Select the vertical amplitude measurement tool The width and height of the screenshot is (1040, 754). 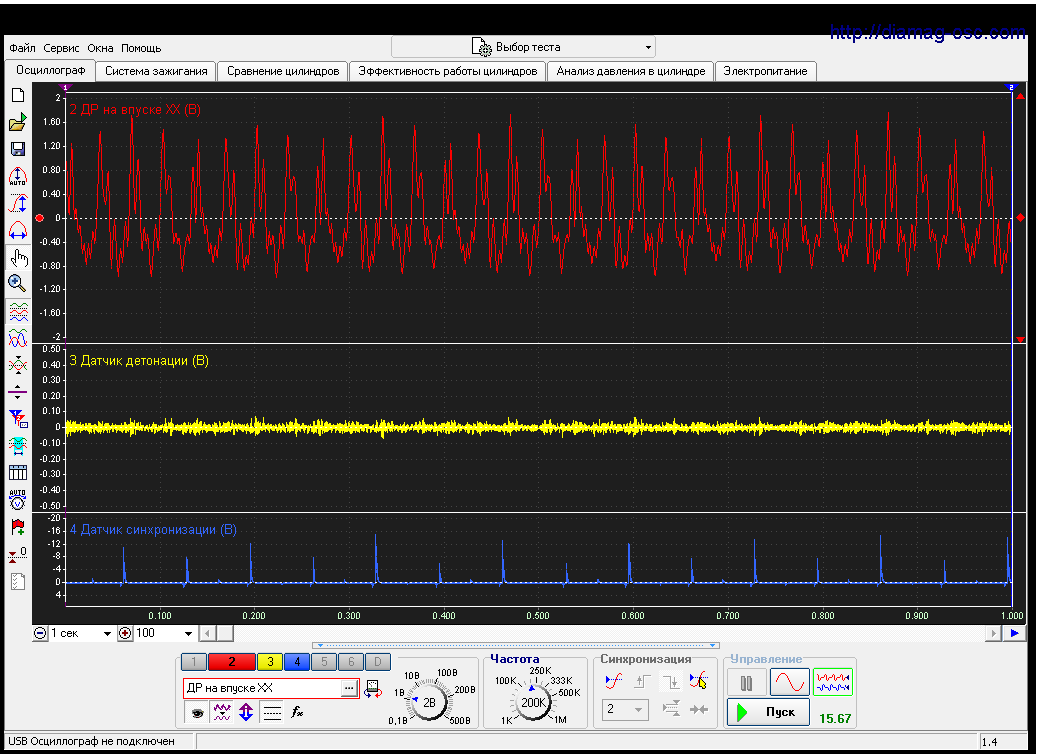click(x=18, y=203)
